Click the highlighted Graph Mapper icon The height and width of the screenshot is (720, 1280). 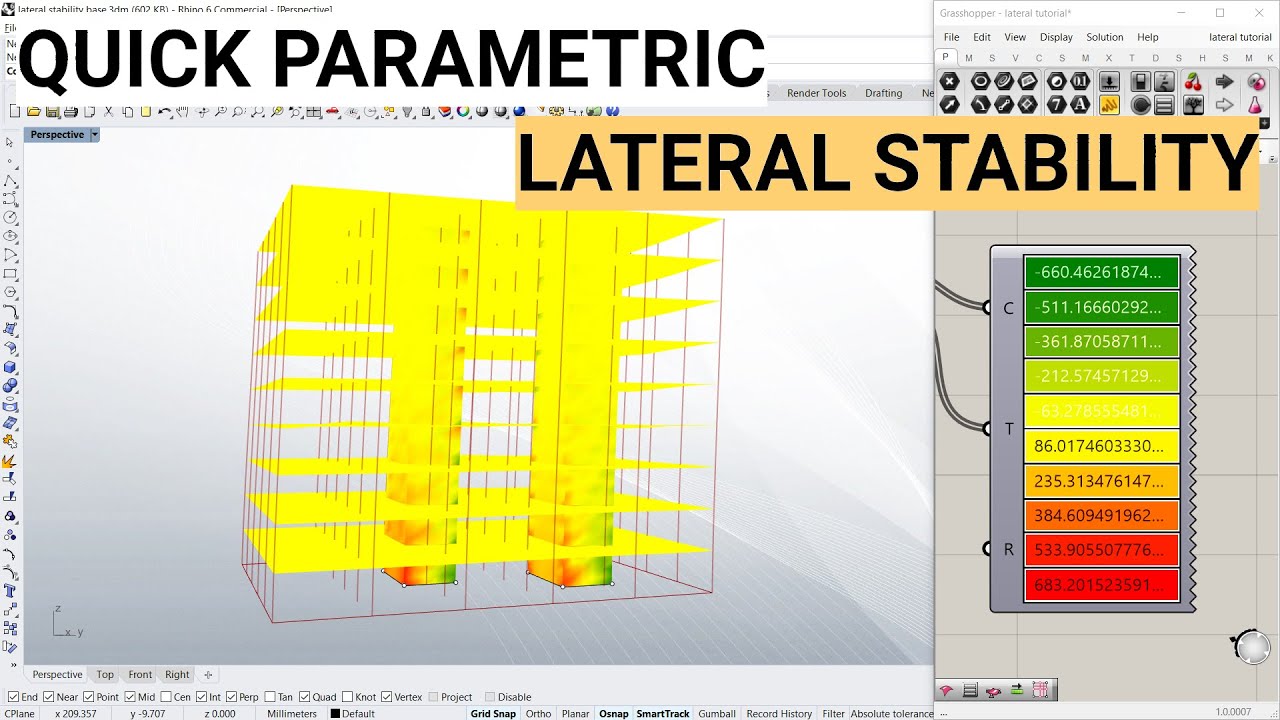click(1109, 104)
